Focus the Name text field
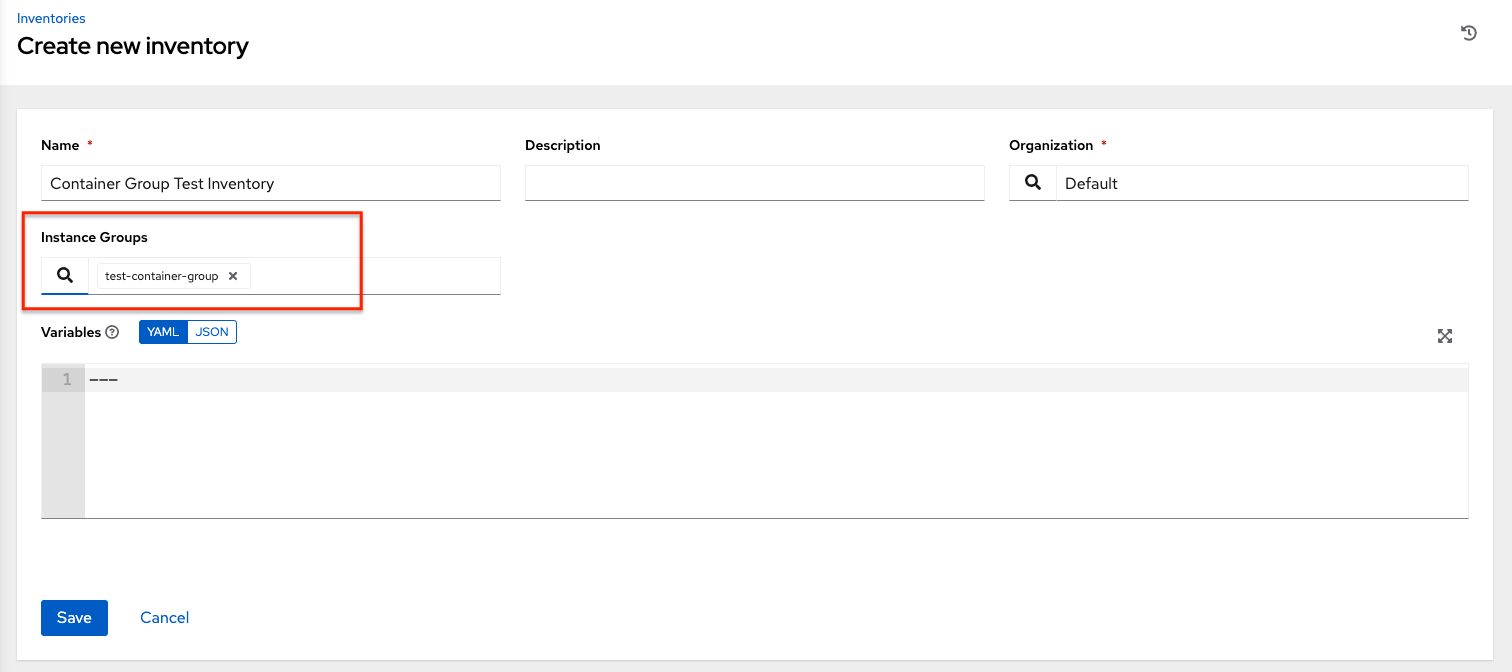The width and height of the screenshot is (1512, 672). (x=270, y=183)
